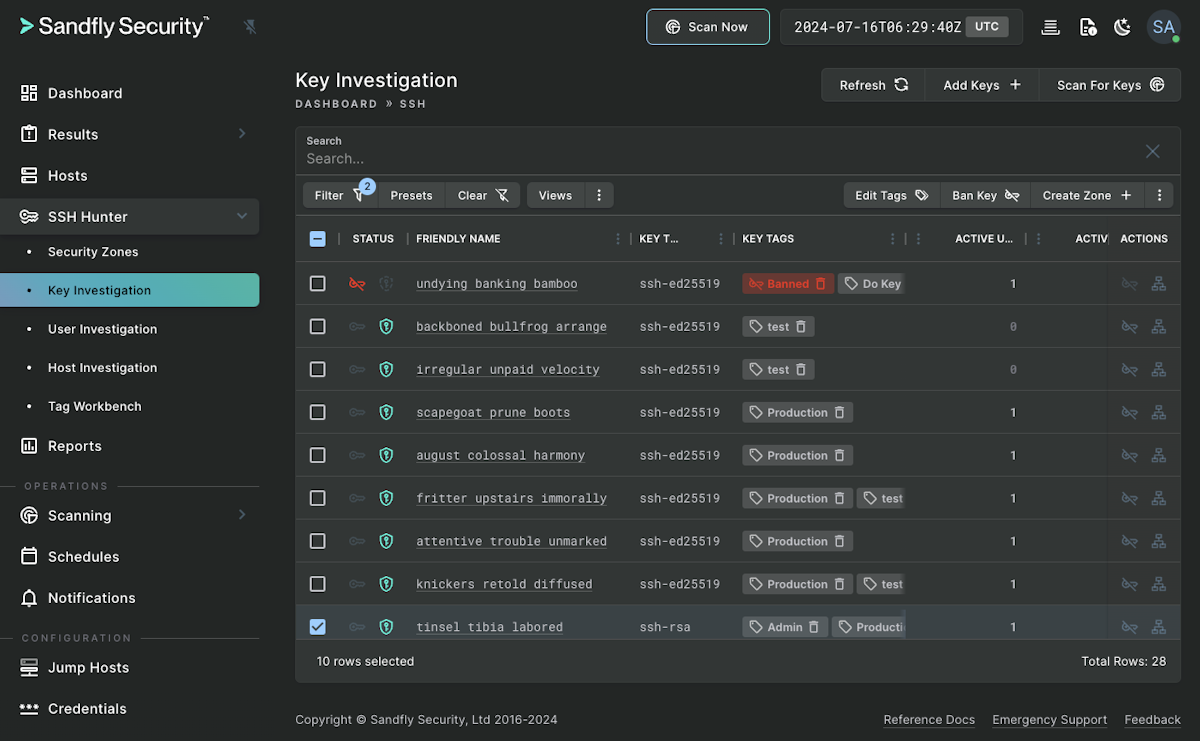Screen dimensions: 1200x741
Task: Open zones icon for undying banking bamboo row
Action: [x=1159, y=283]
